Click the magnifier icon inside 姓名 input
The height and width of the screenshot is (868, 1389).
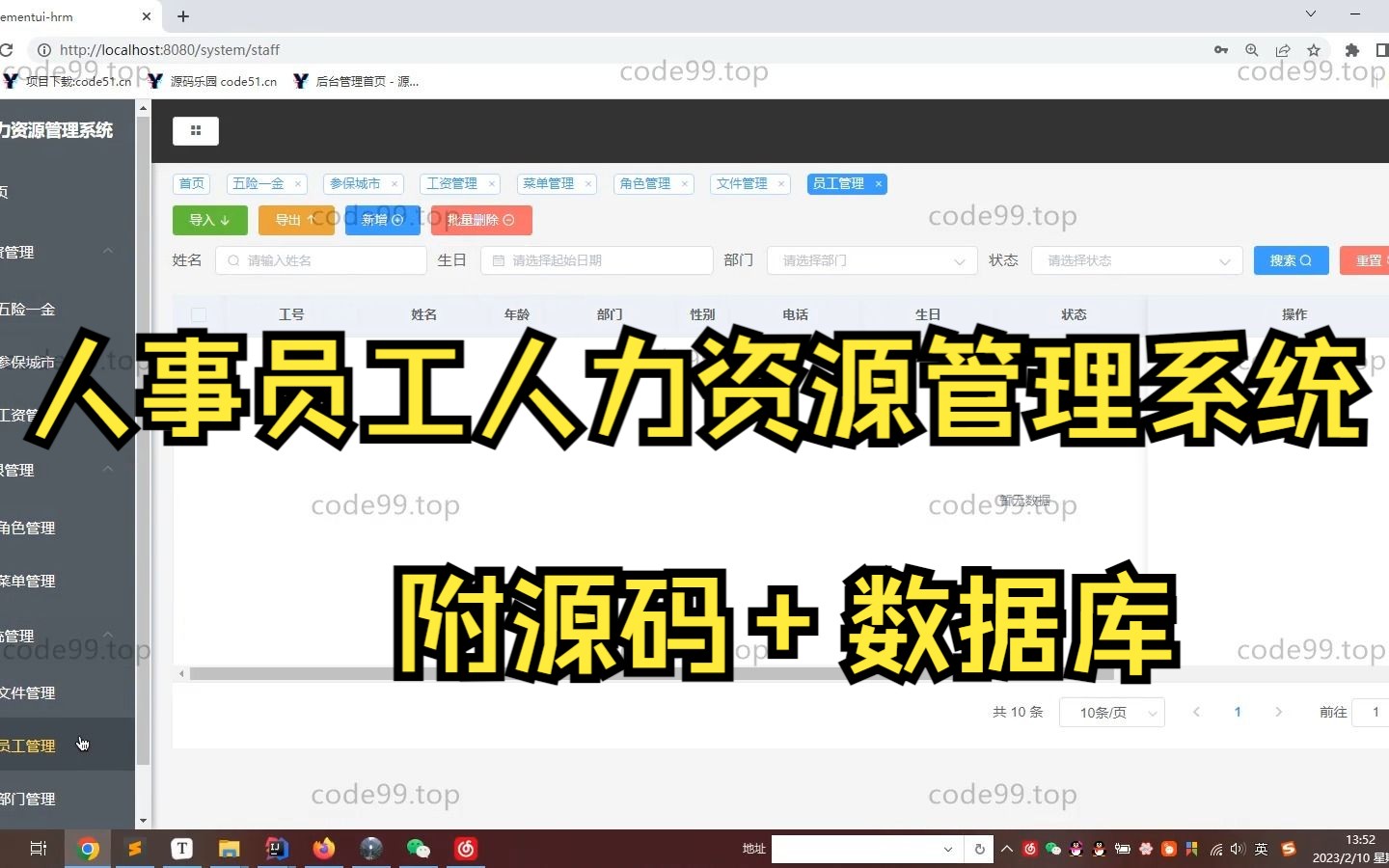click(x=232, y=260)
